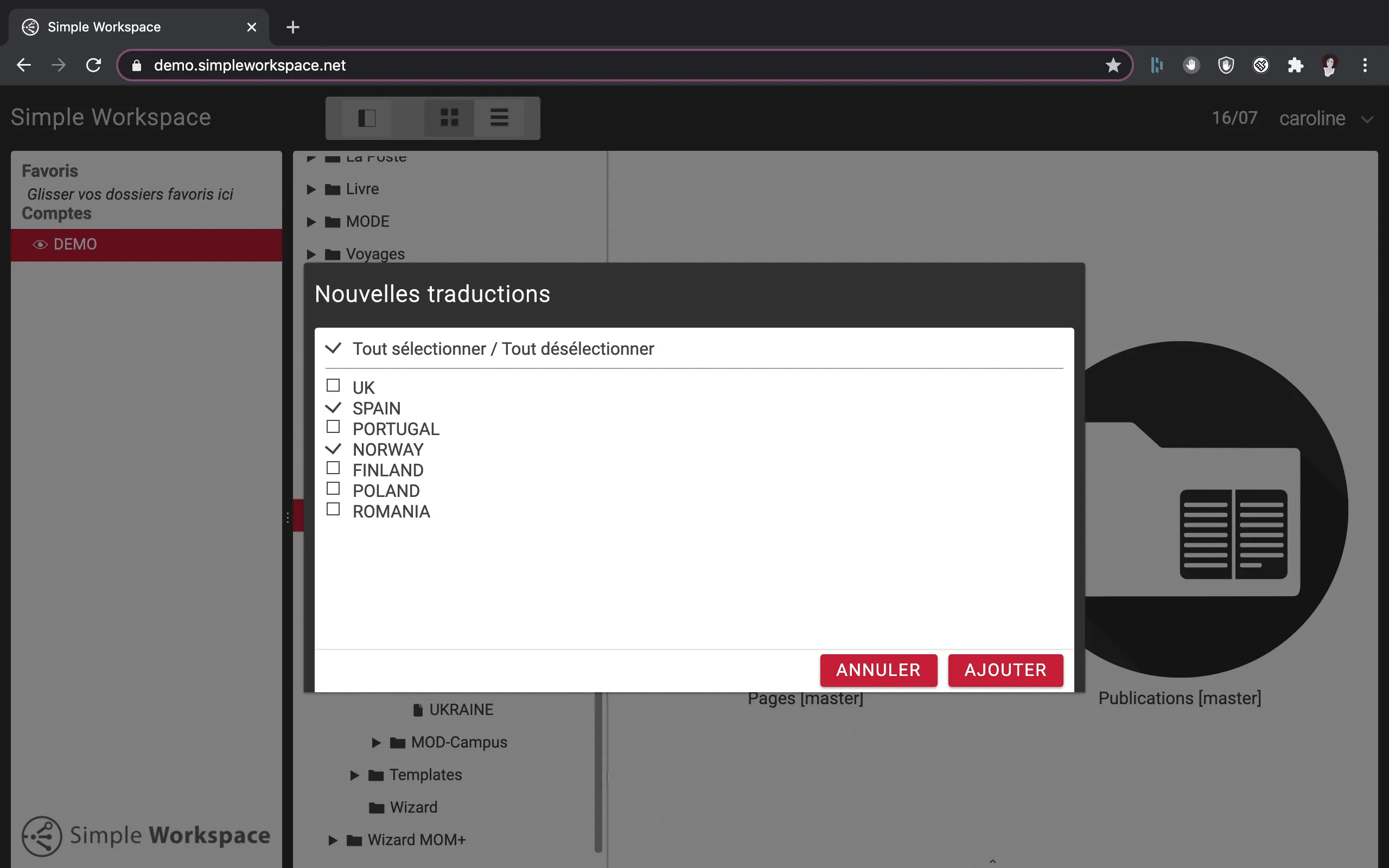Viewport: 1389px width, 868px height.
Task: Expand the MODE folder
Action: point(311,221)
